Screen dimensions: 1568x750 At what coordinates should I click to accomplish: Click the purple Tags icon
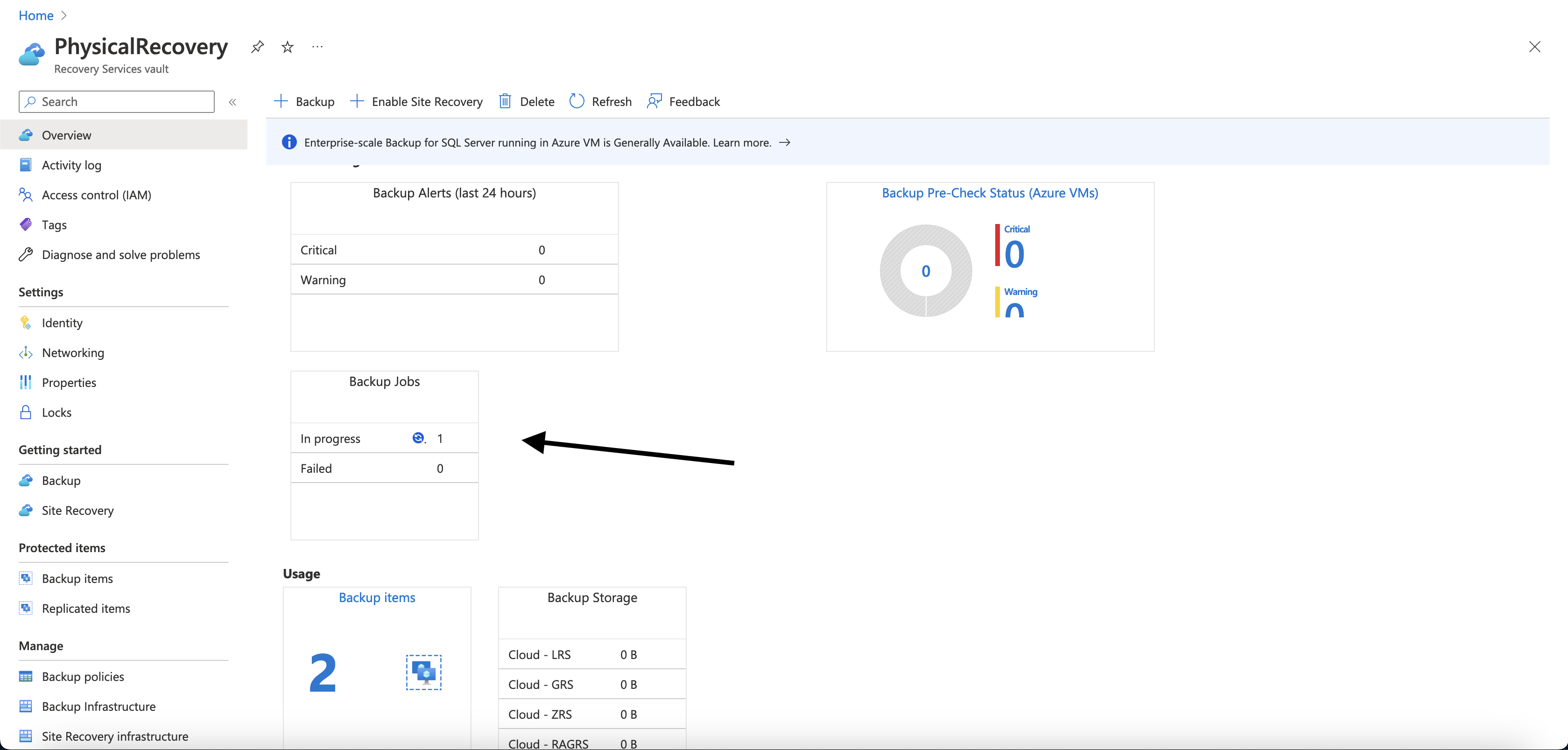[x=26, y=224]
